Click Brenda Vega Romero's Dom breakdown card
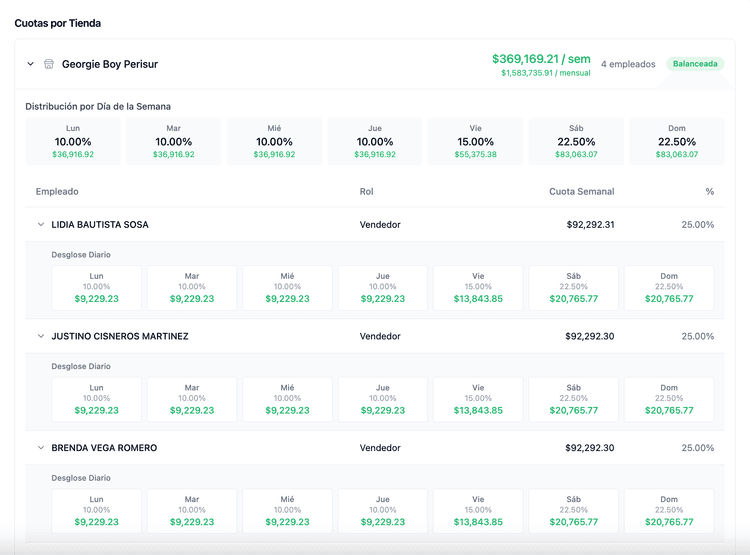 [669, 510]
